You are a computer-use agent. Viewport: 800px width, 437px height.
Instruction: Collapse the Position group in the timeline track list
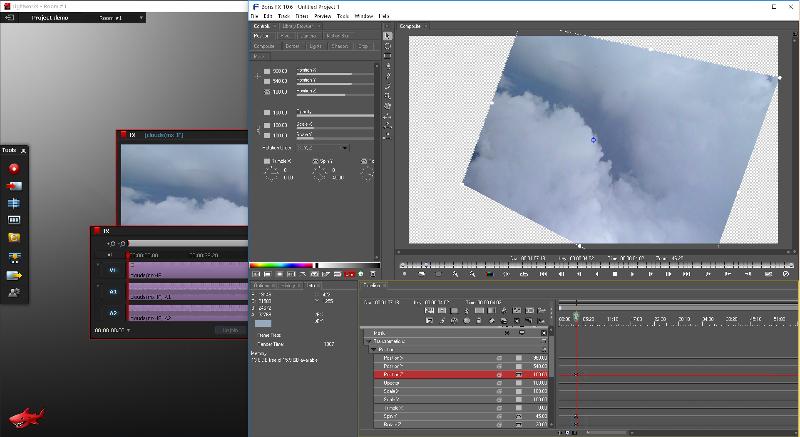click(x=373, y=349)
